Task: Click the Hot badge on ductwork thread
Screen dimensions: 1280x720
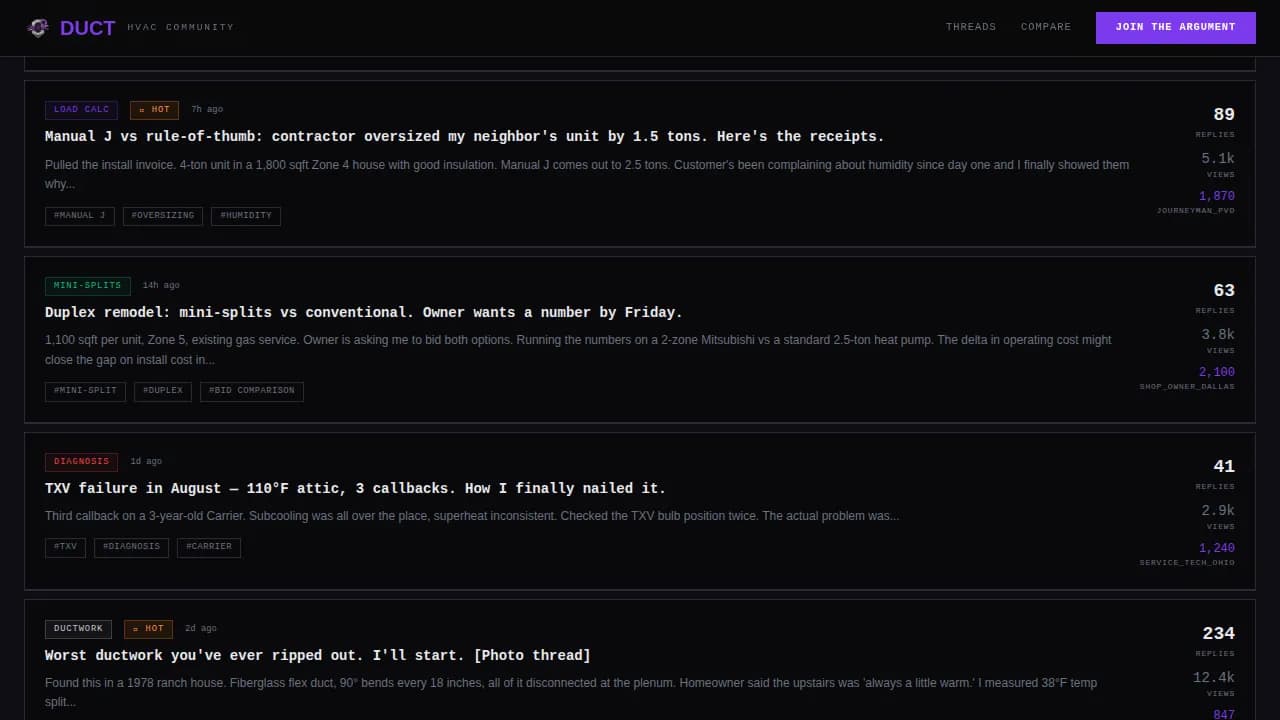Action: 148,629
